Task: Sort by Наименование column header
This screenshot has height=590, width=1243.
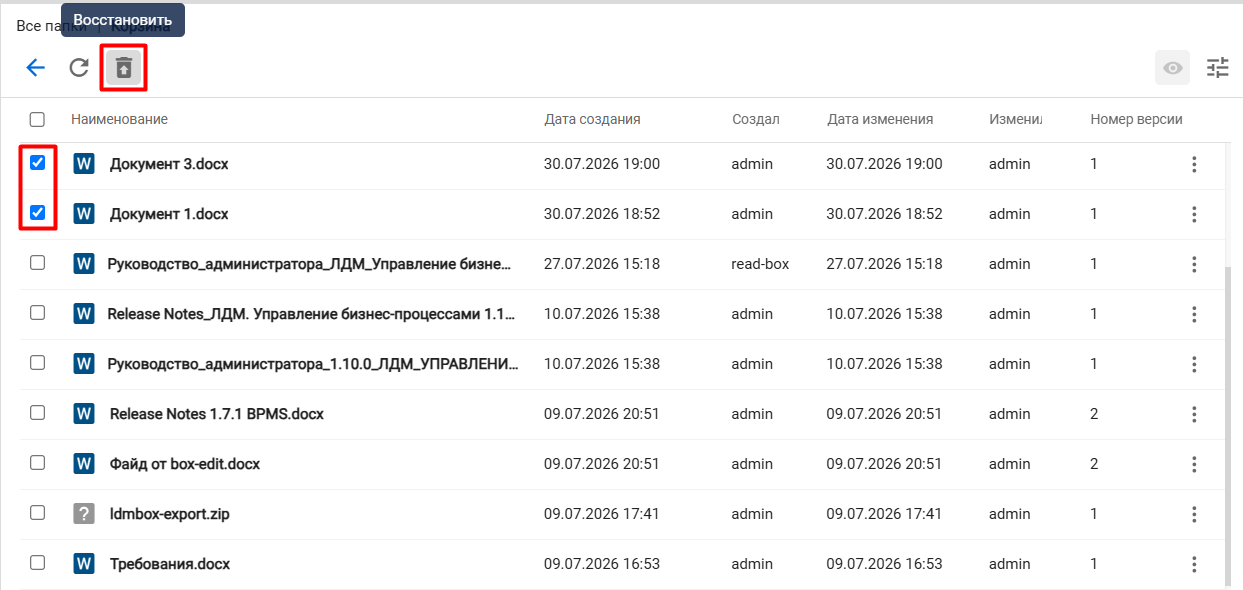Action: [x=119, y=119]
